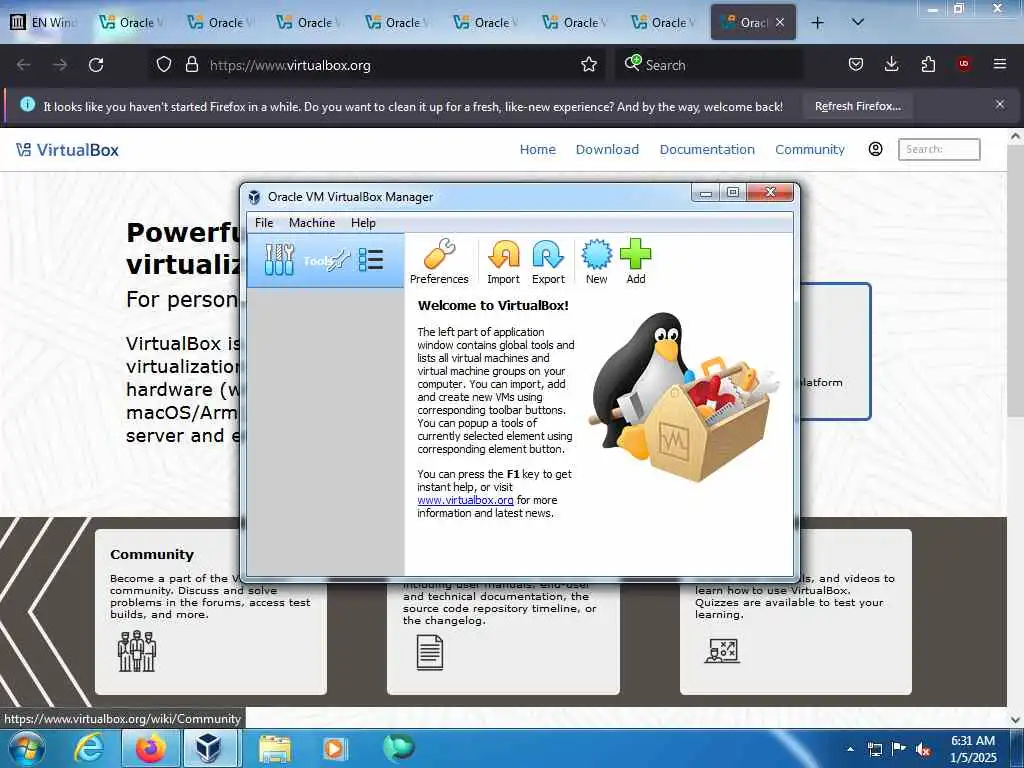The image size is (1024, 768).
Task: Reload the Firefox page
Action: pos(96,65)
